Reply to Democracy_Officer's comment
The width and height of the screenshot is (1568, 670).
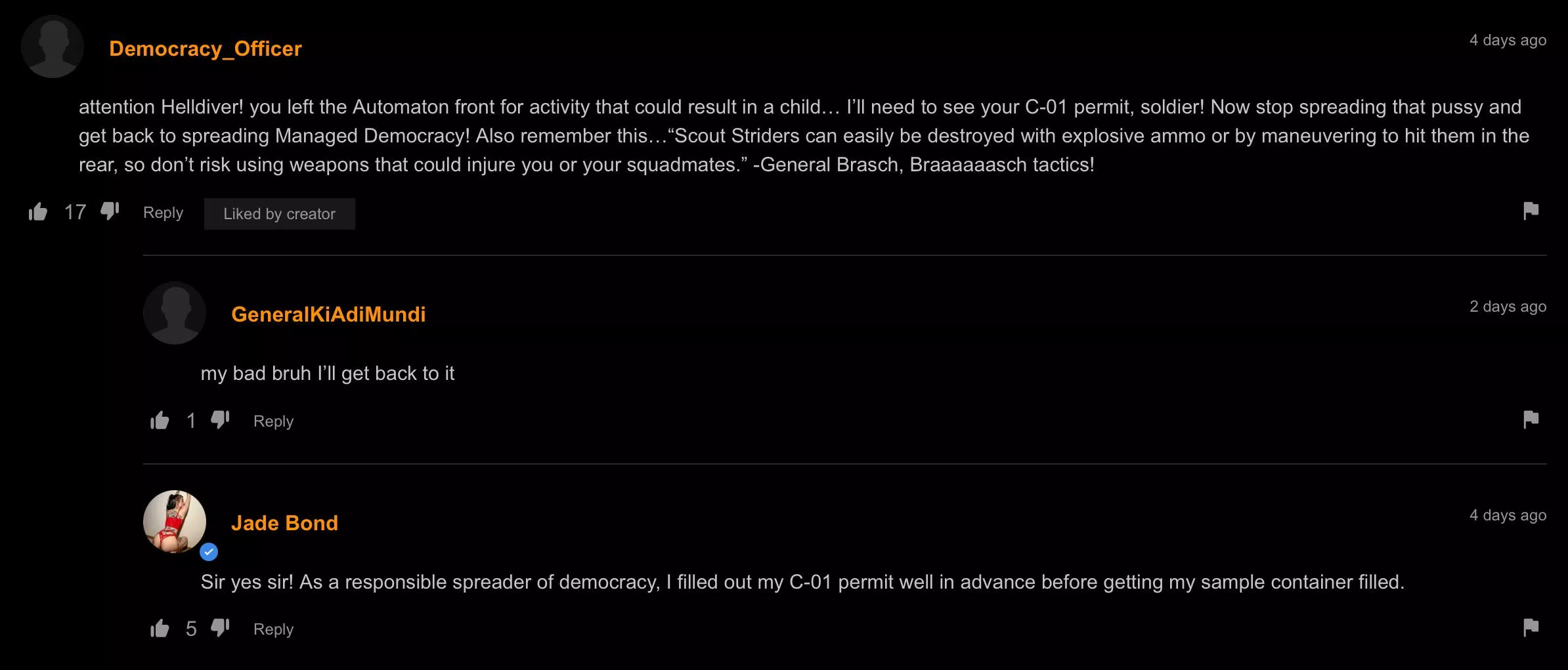163,213
